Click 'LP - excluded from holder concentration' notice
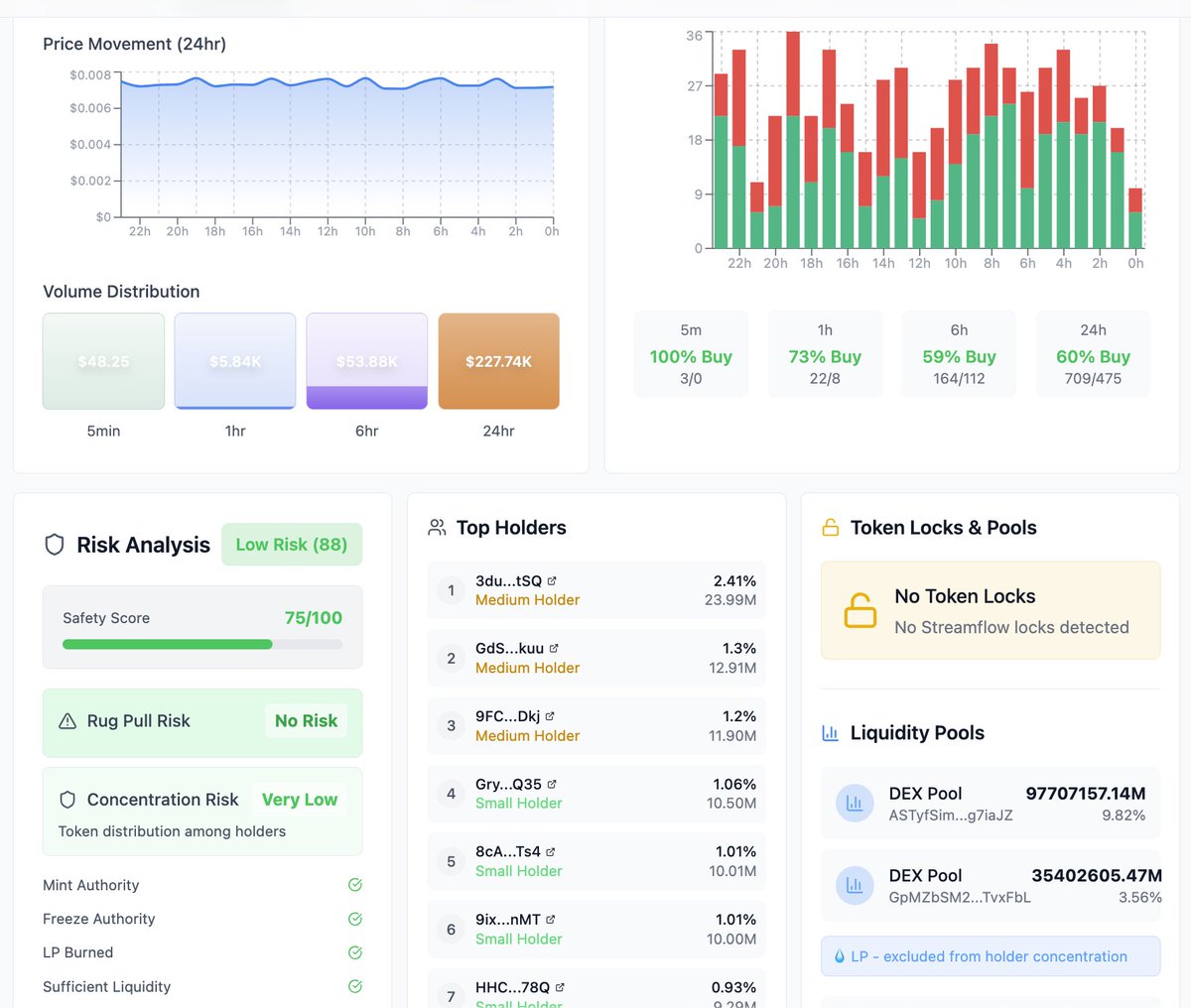Screen dimensions: 1191x1008 pyautogui.click(x=990, y=956)
